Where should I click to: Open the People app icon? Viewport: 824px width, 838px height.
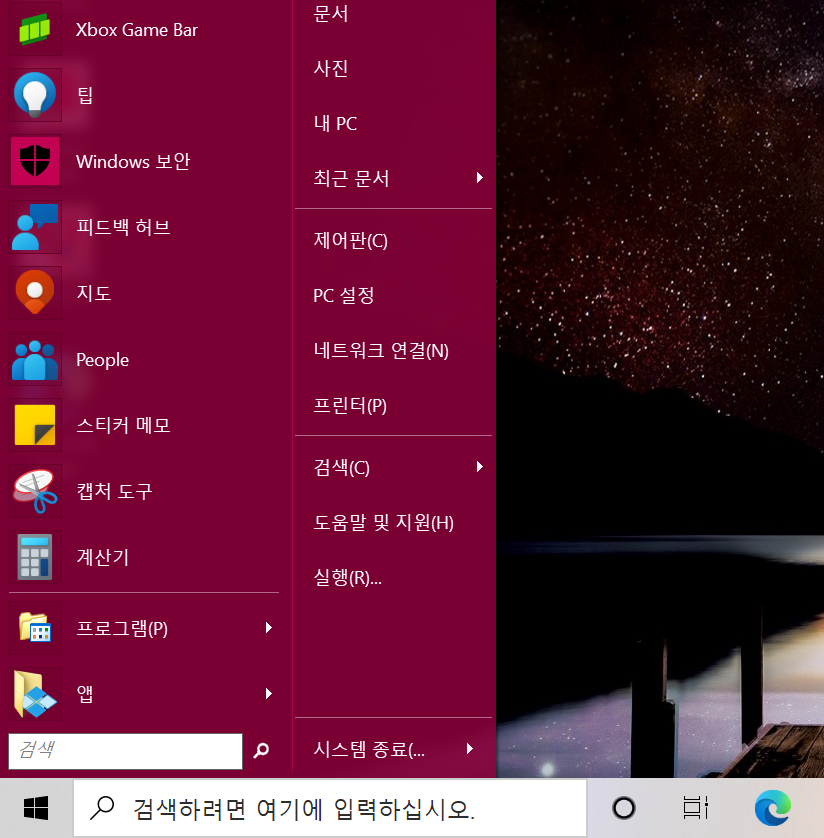pos(35,359)
